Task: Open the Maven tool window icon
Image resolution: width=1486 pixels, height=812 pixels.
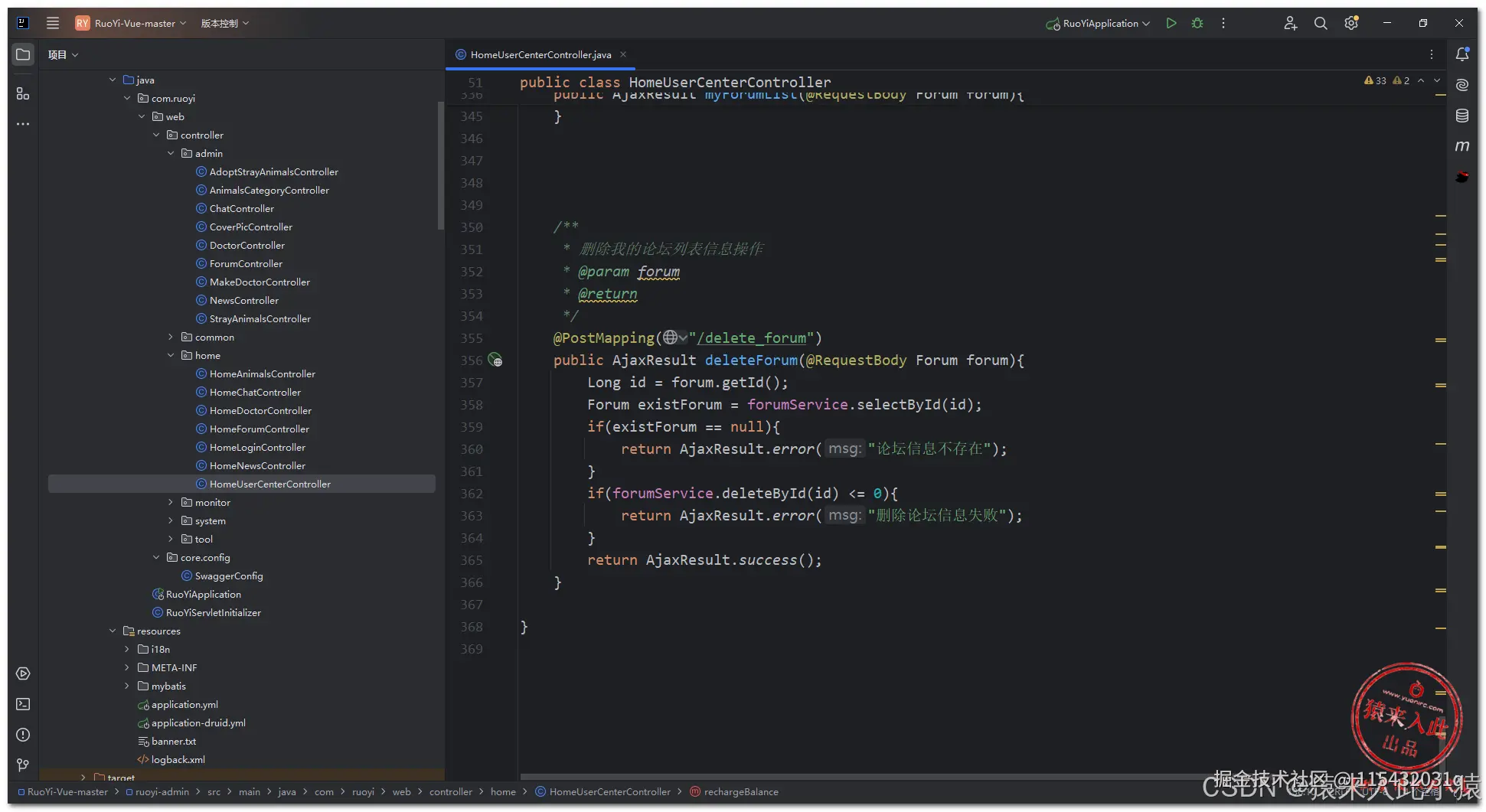Action: pyautogui.click(x=1462, y=146)
